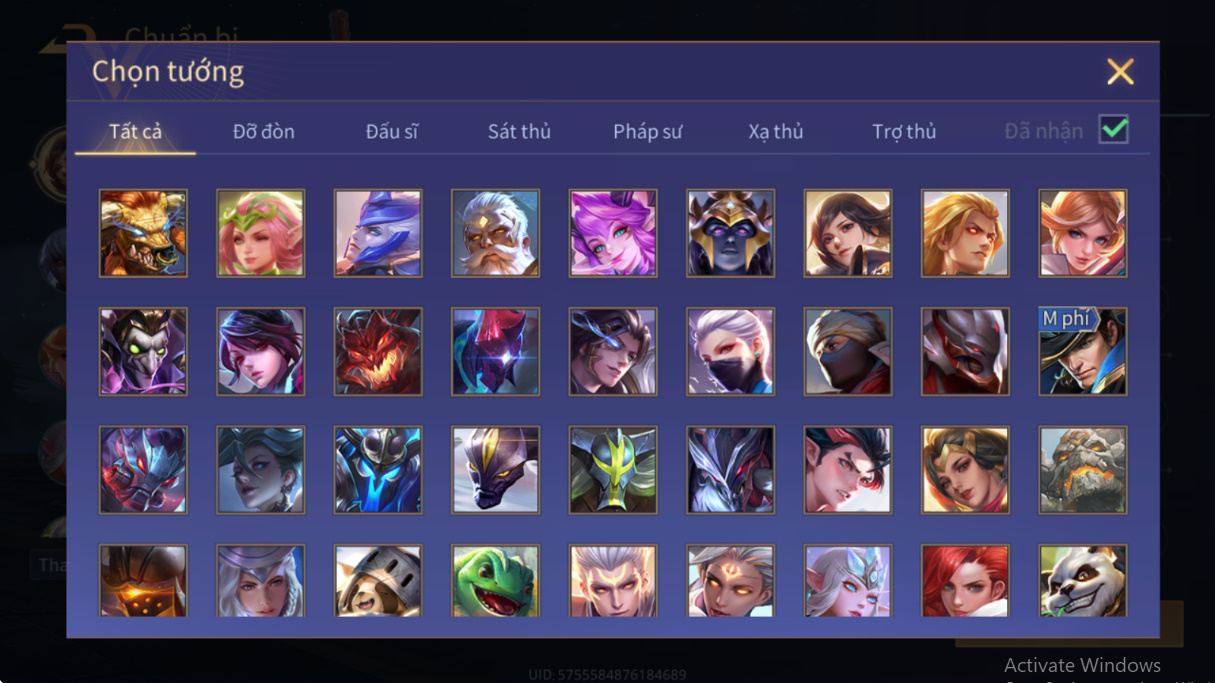Screen dimensions: 1215x683
Task: Choose the hero wearing golden tiara with red gem
Action: click(965, 470)
